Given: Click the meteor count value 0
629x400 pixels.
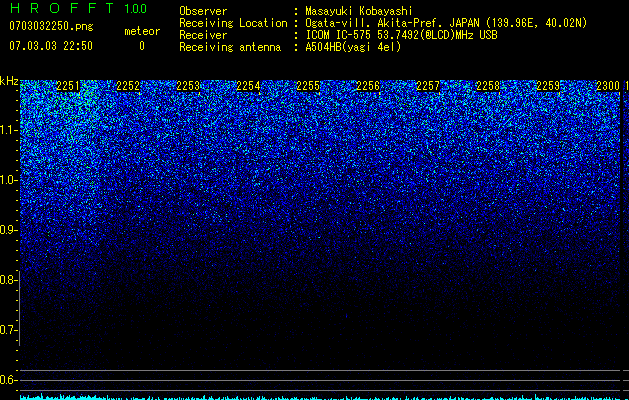Looking at the screenshot, I should 142,46.
